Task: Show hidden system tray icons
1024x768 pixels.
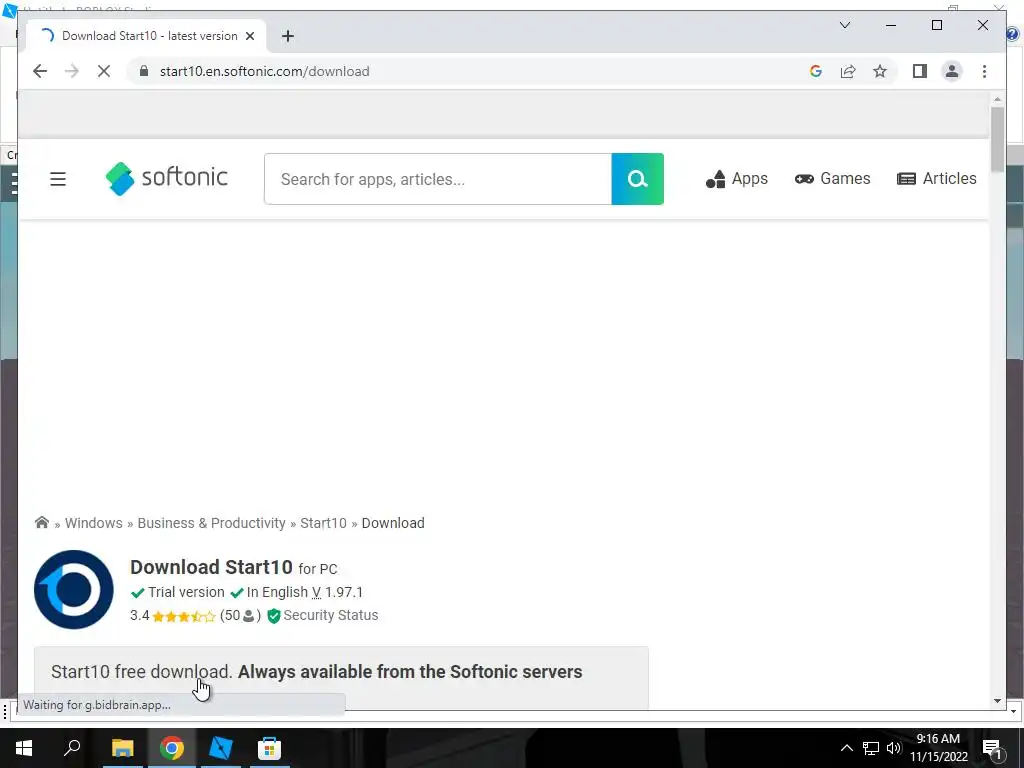Action: 846,748
